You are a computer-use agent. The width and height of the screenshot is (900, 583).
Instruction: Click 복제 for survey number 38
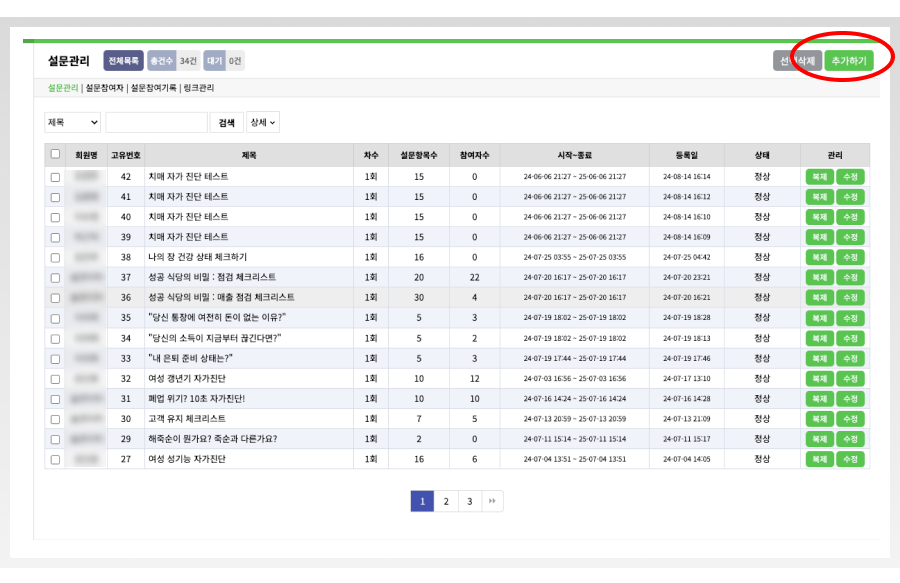pyautogui.click(x=819, y=257)
